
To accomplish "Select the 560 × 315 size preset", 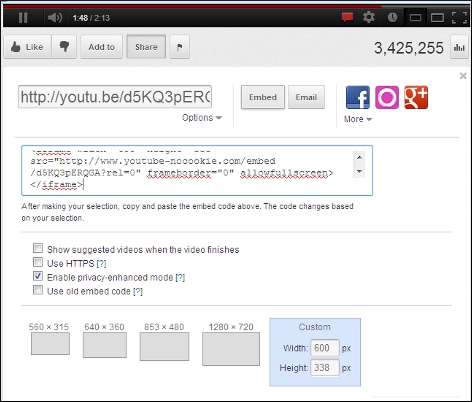I will click(50, 344).
